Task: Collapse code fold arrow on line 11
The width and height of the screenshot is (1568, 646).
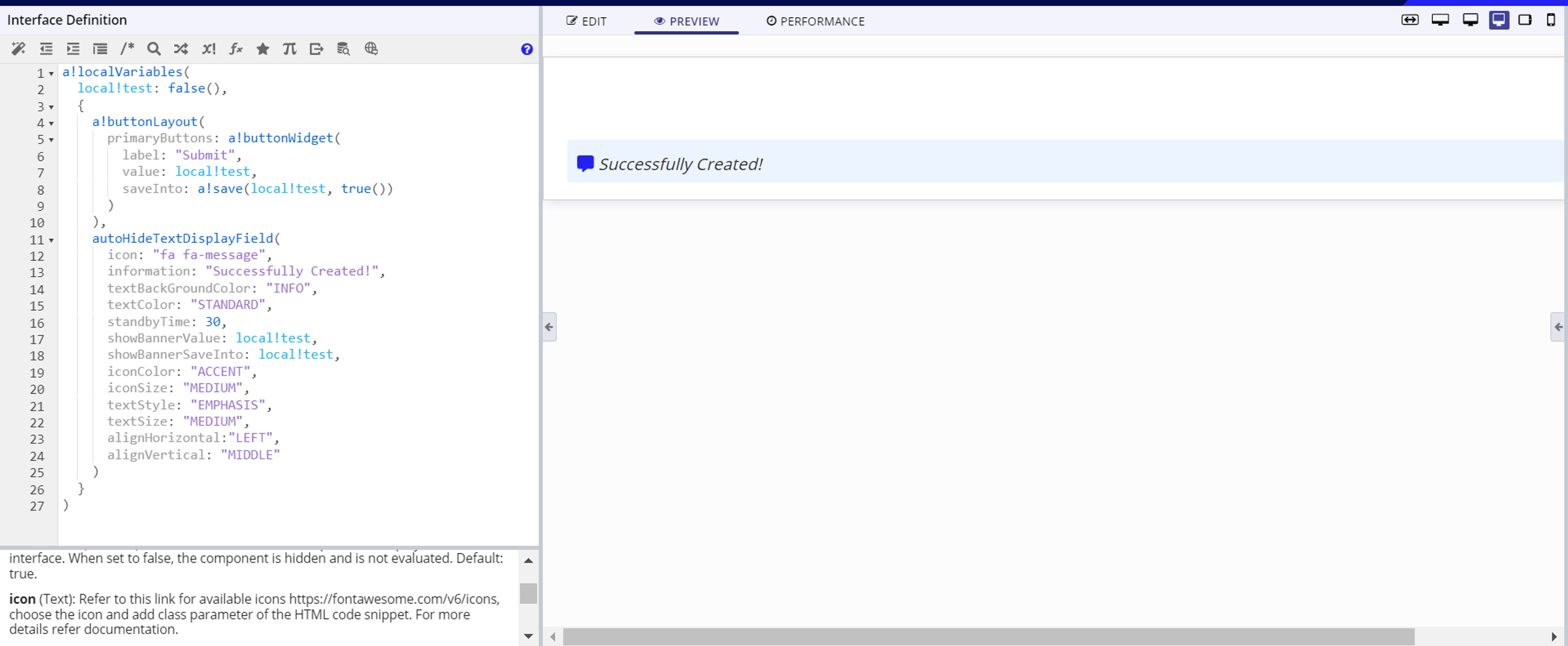Action: [51, 240]
